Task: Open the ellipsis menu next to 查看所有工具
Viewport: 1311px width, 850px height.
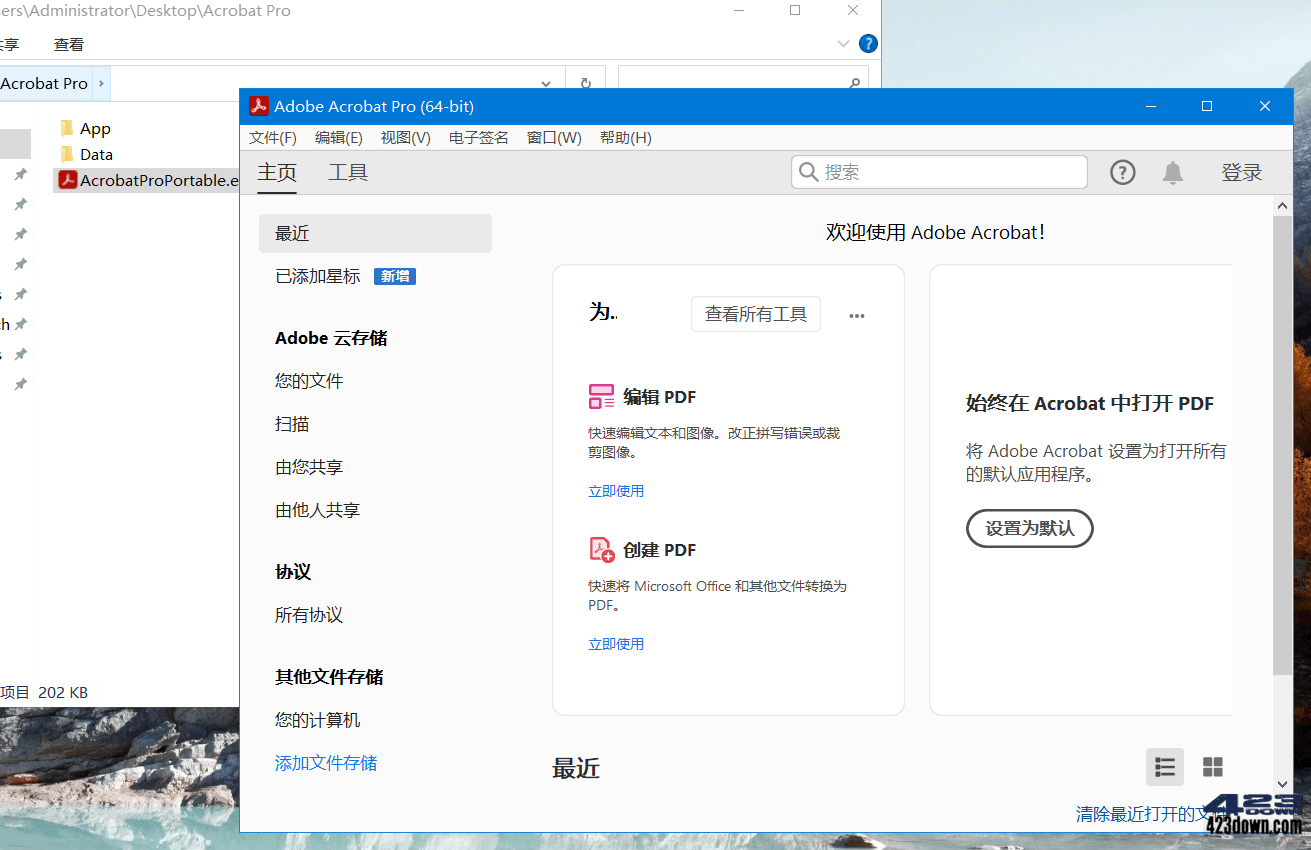Action: [856, 314]
